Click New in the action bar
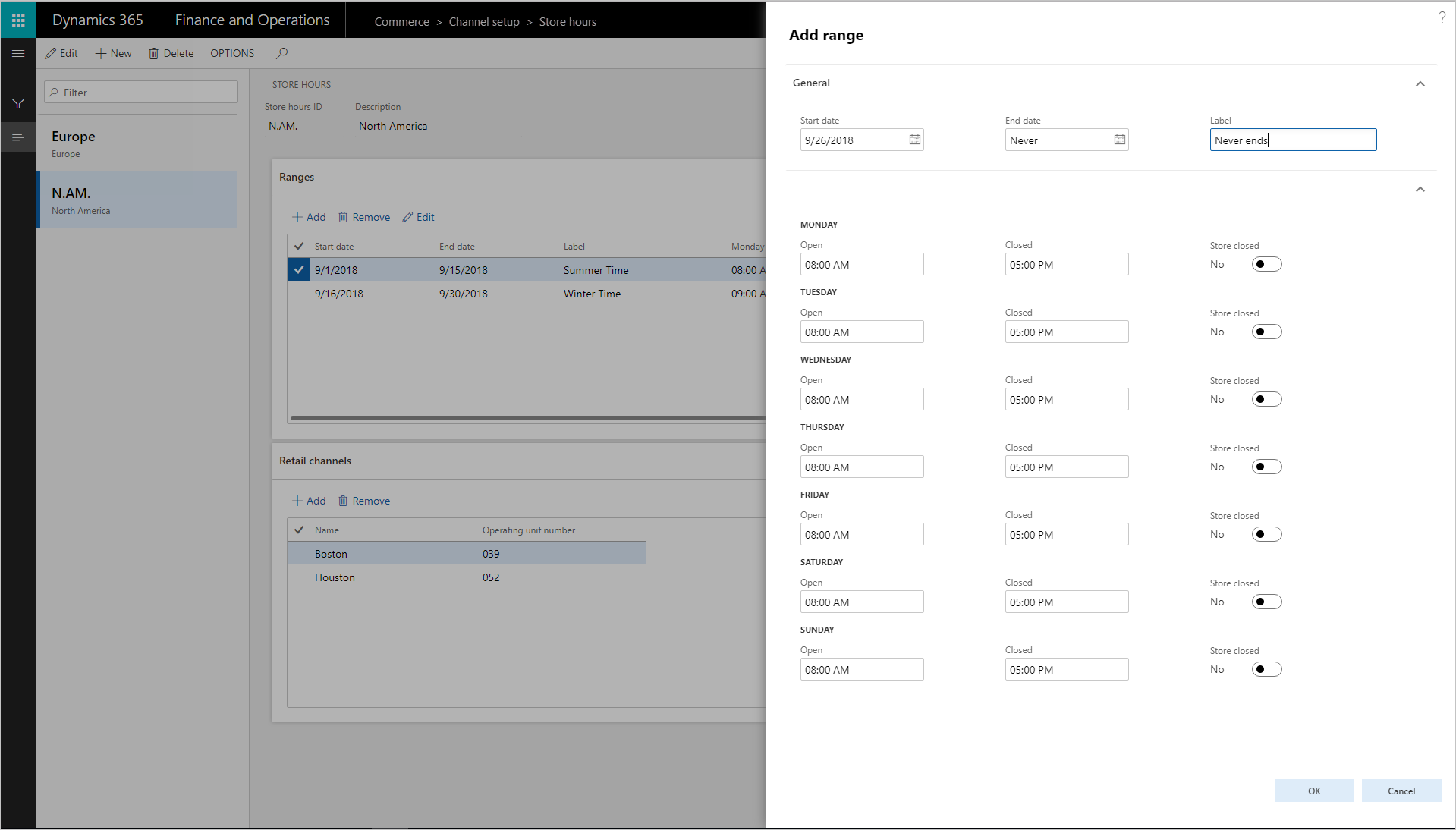This screenshot has width=1456, height=830. (112, 53)
